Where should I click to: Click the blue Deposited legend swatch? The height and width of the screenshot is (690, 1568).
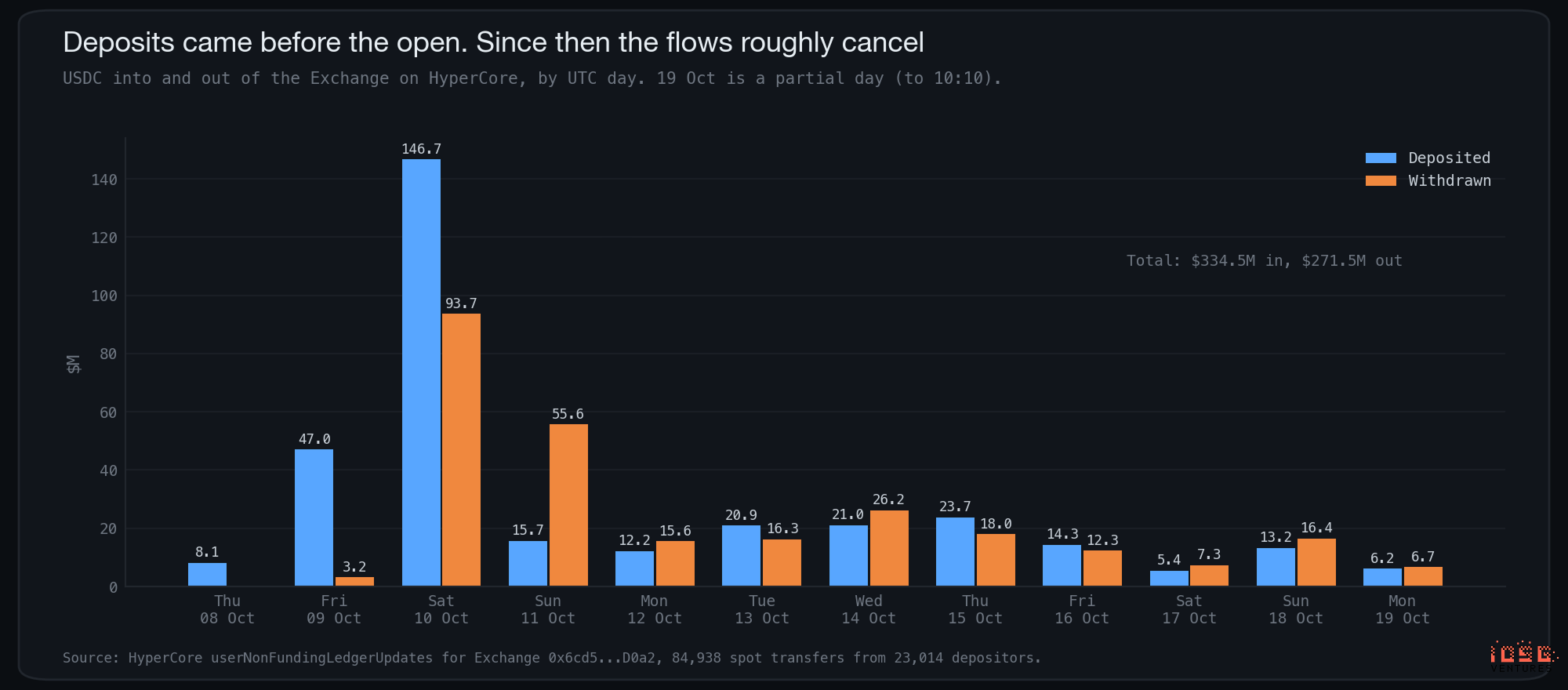1381,158
